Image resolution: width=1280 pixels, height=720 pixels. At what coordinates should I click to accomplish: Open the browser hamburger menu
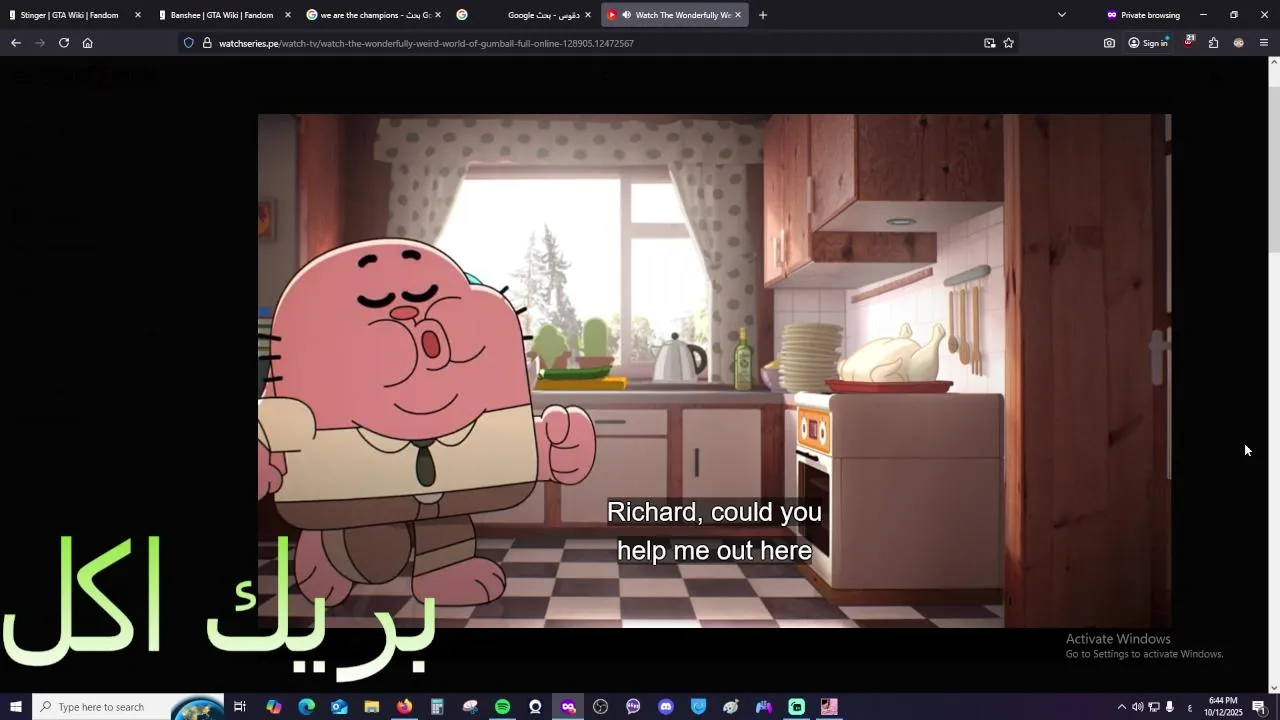pyautogui.click(x=1264, y=43)
